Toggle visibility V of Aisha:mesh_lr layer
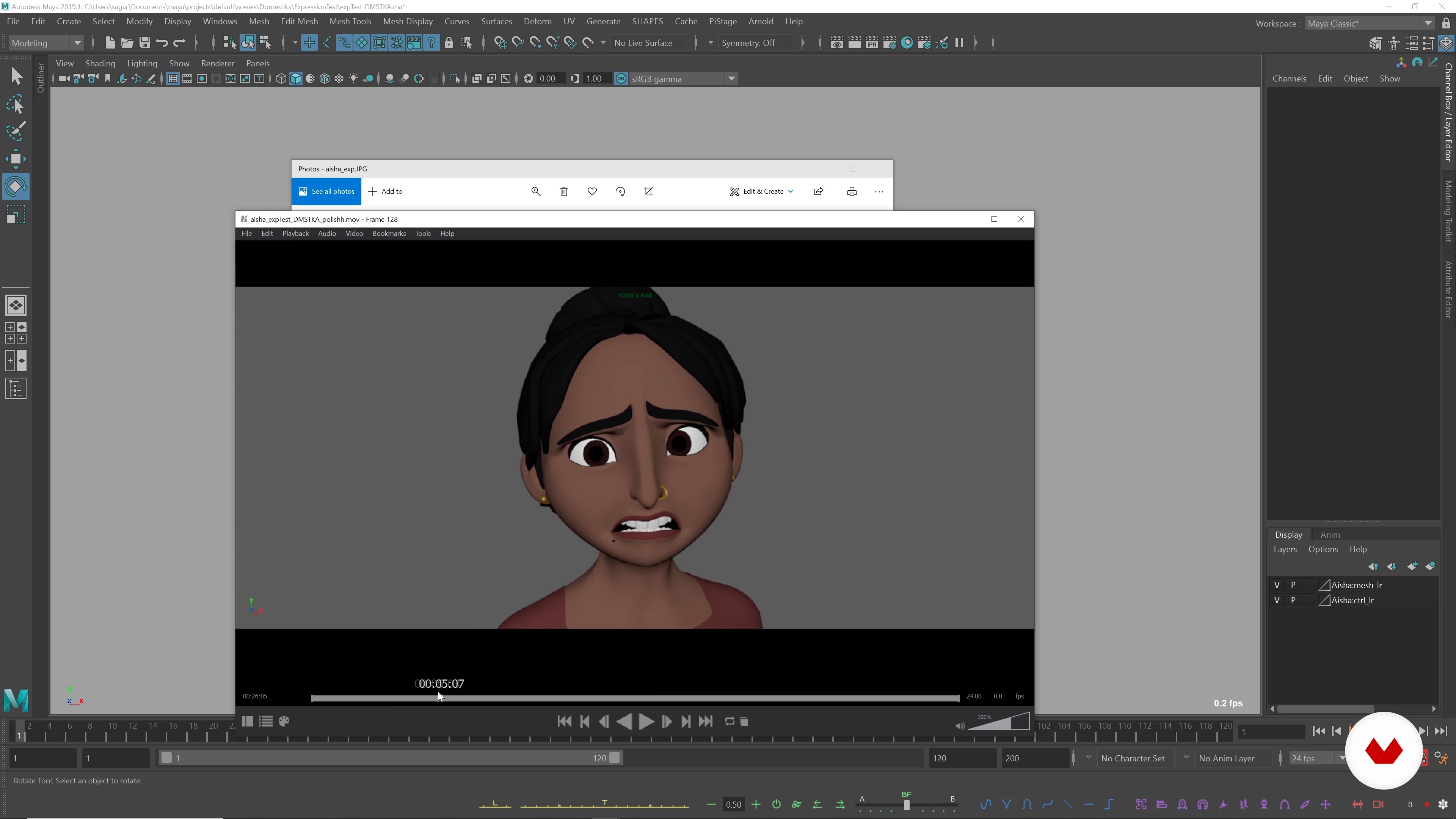This screenshot has width=1456, height=819. (1277, 585)
